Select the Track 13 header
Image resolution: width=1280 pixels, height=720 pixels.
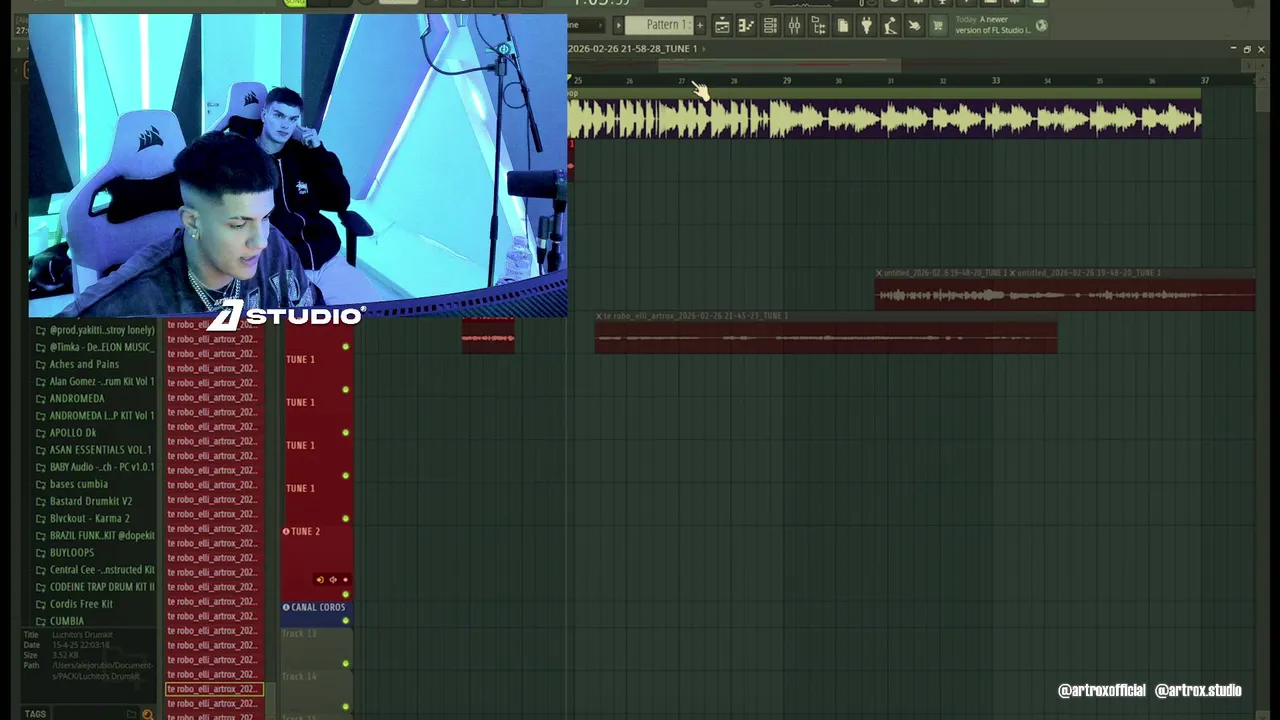[x=317, y=648]
